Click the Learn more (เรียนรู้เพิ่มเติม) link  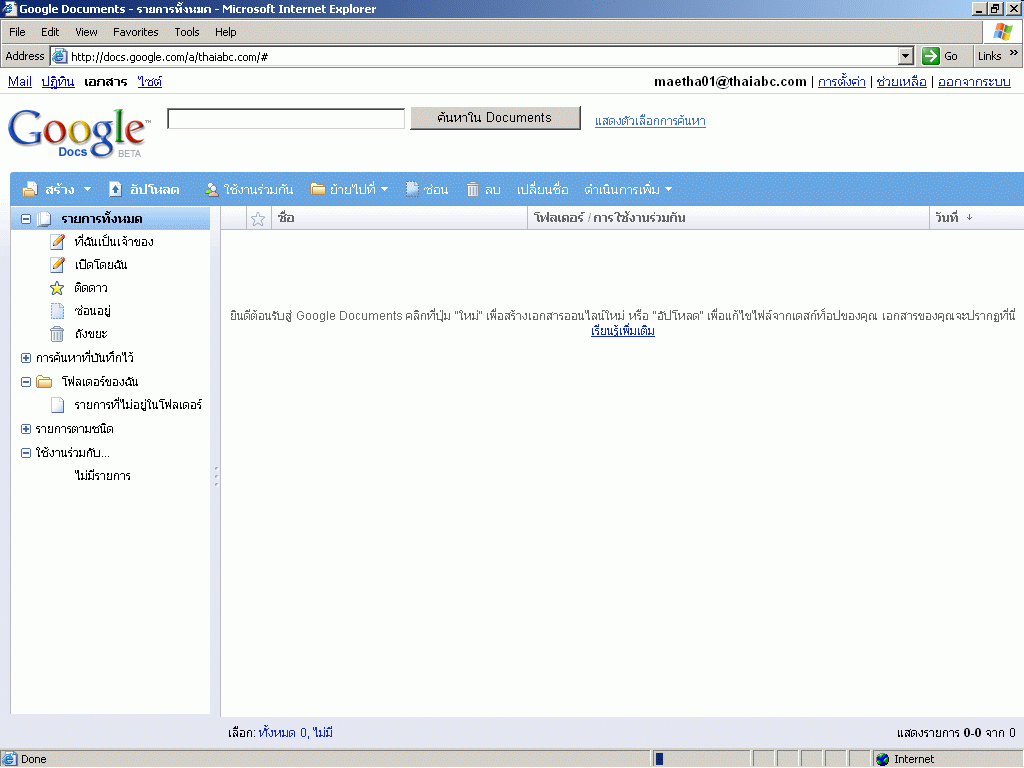tap(622, 331)
